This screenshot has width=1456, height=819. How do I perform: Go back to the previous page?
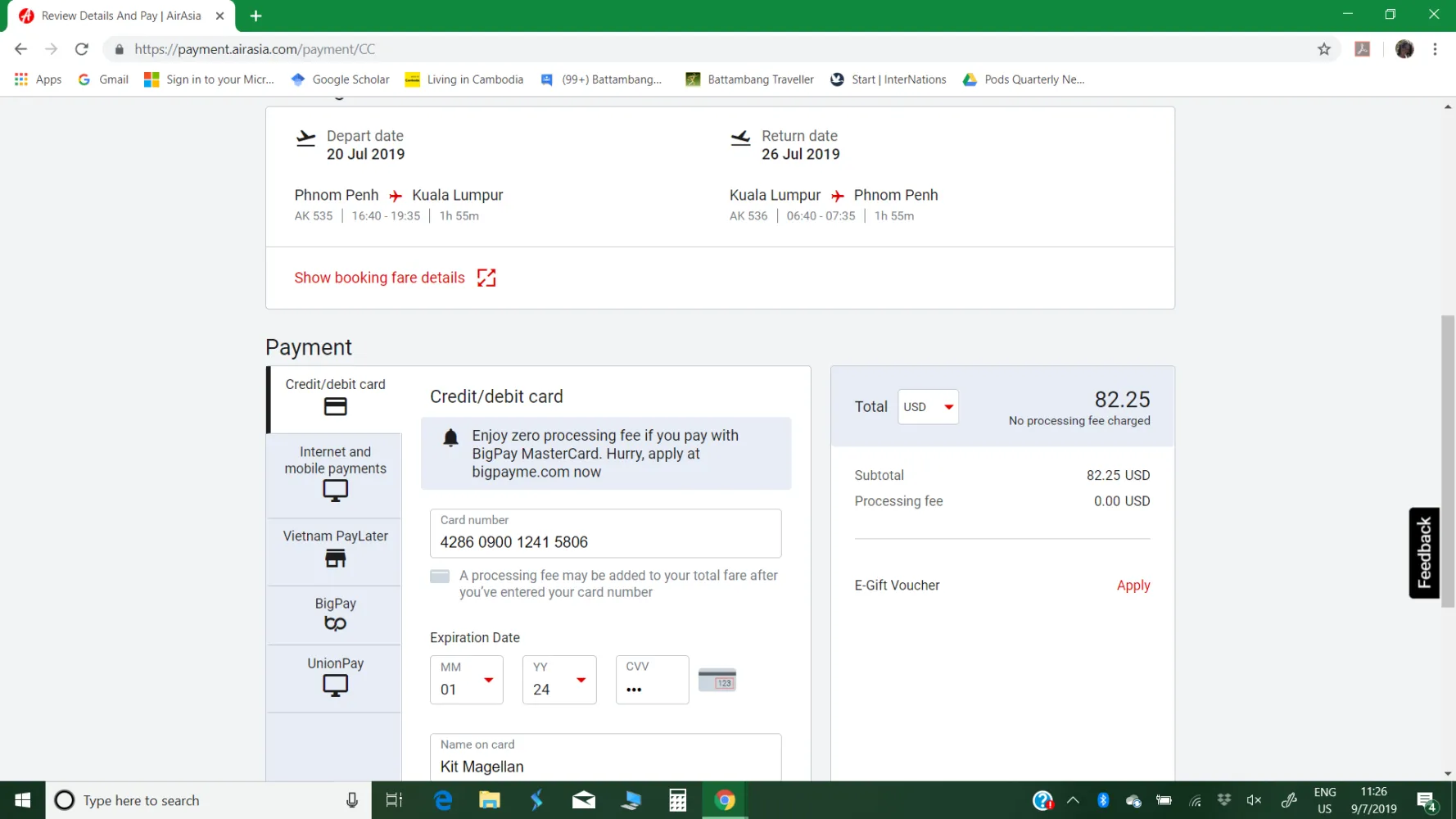coord(20,49)
